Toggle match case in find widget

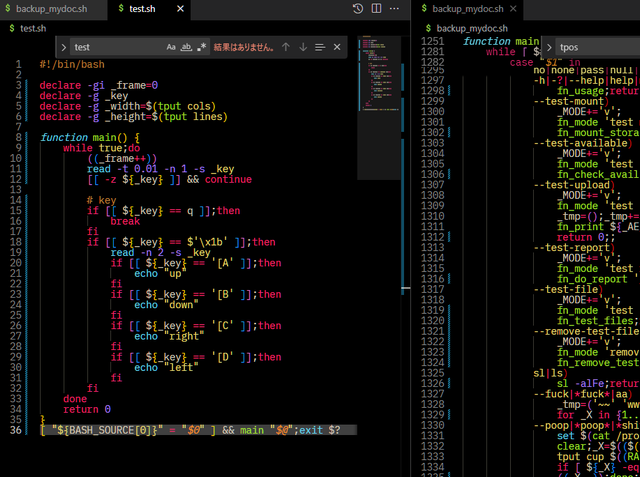[x=171, y=47]
